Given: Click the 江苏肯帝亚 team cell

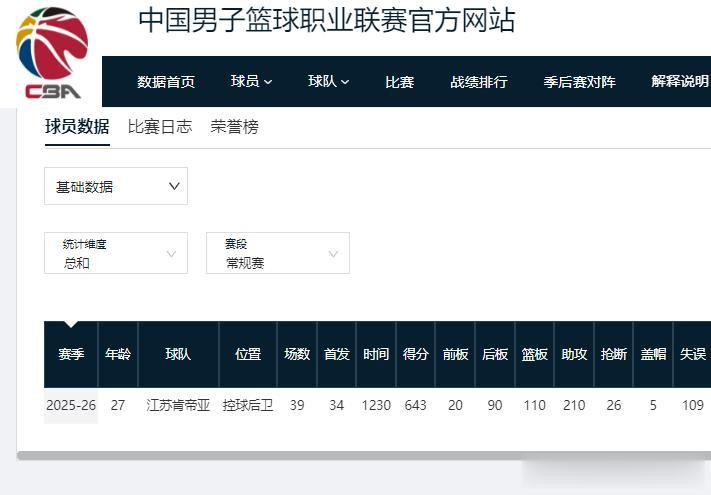Looking at the screenshot, I should click(x=178, y=406).
